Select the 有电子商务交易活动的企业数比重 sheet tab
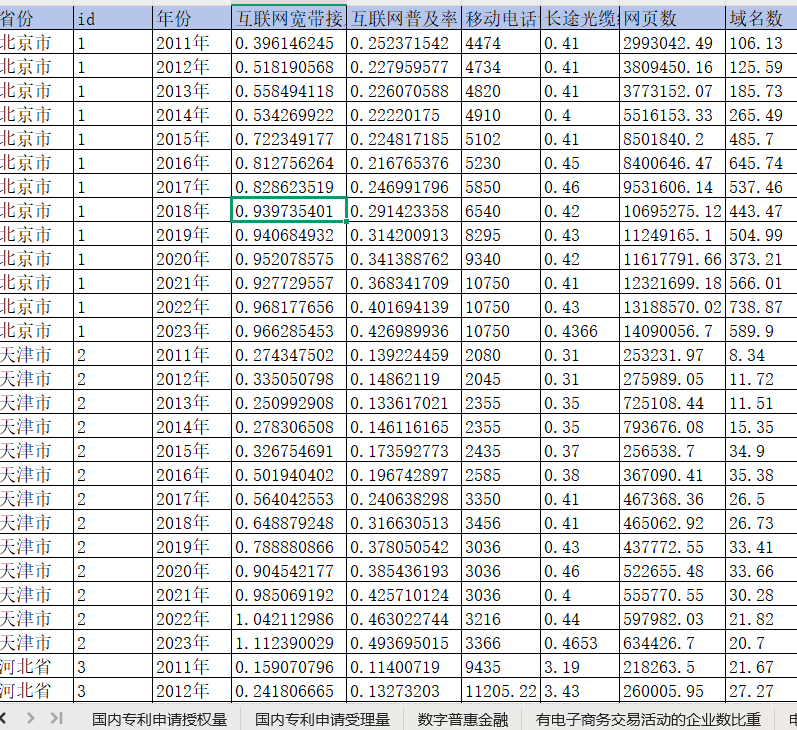The width and height of the screenshot is (797, 730). [x=648, y=718]
